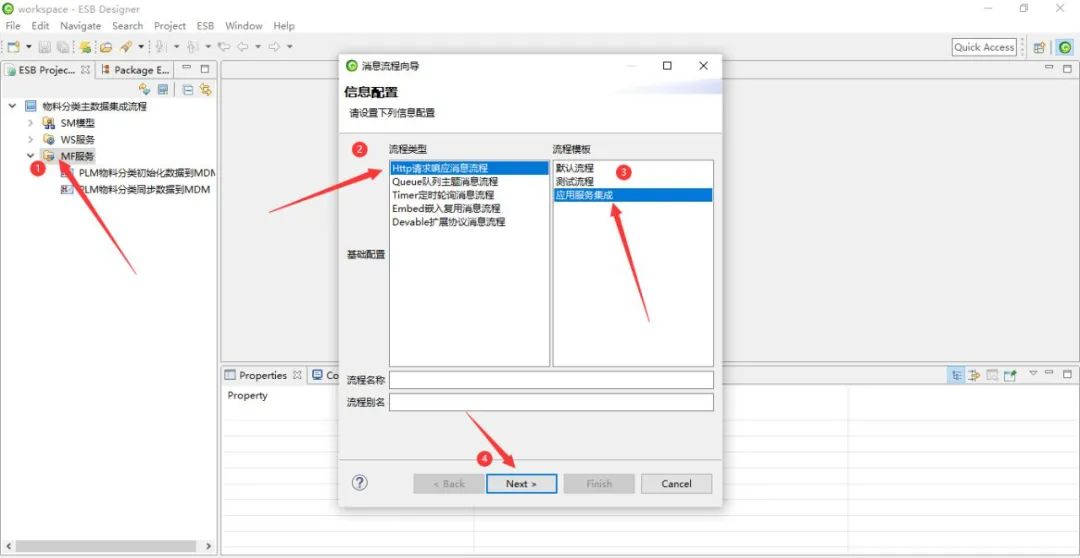Viewport: 1080px width, 558px height.
Task: Select the WS服务 folder
Action: coord(77,139)
